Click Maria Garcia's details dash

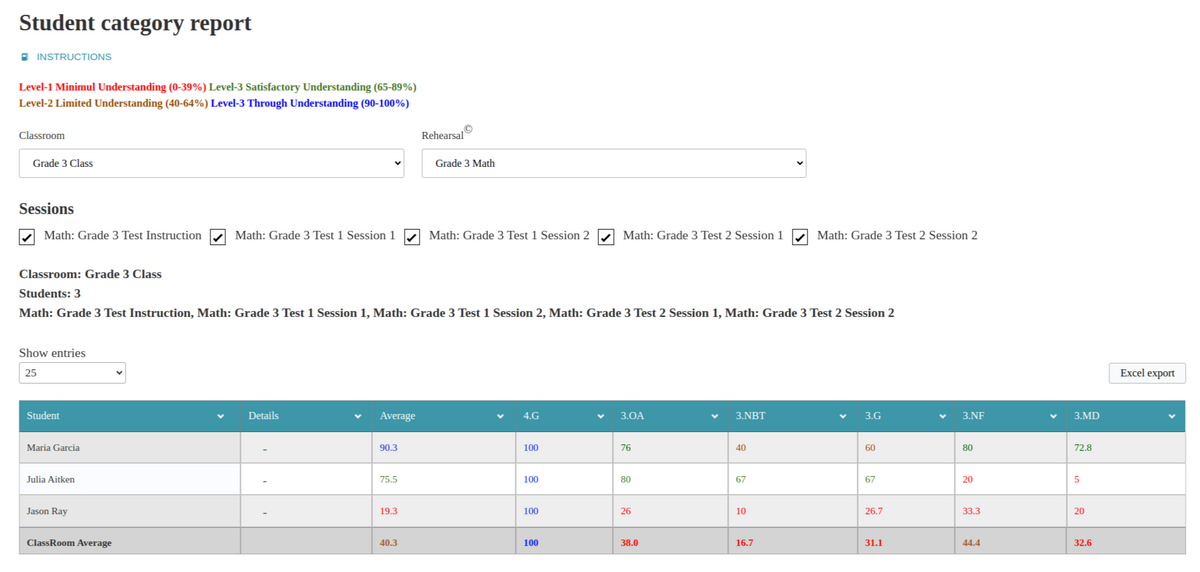coord(265,449)
